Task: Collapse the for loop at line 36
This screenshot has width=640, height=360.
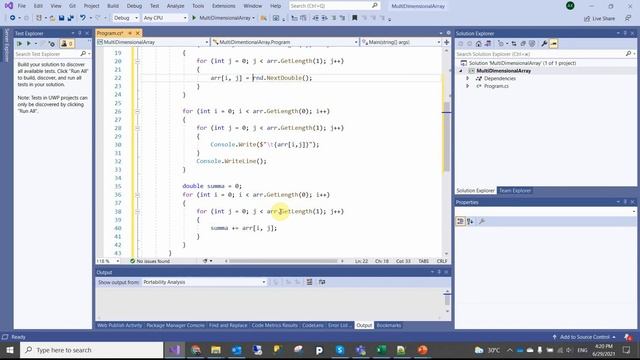Action: pyautogui.click(x=138, y=195)
